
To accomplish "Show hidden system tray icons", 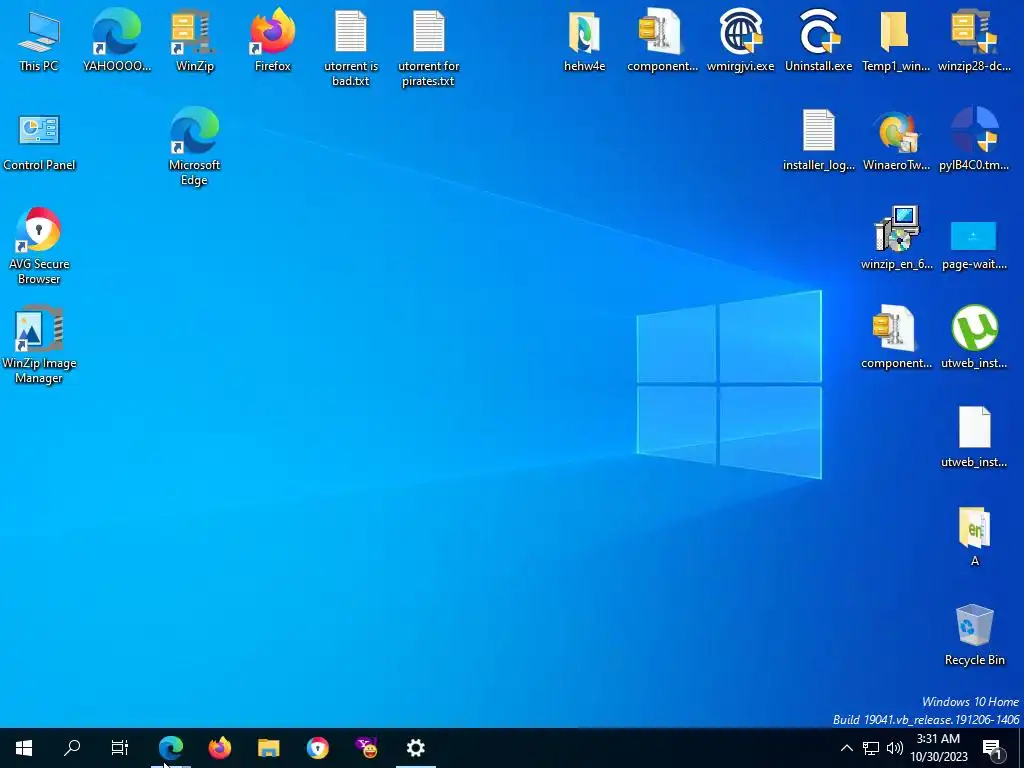I will coord(846,748).
